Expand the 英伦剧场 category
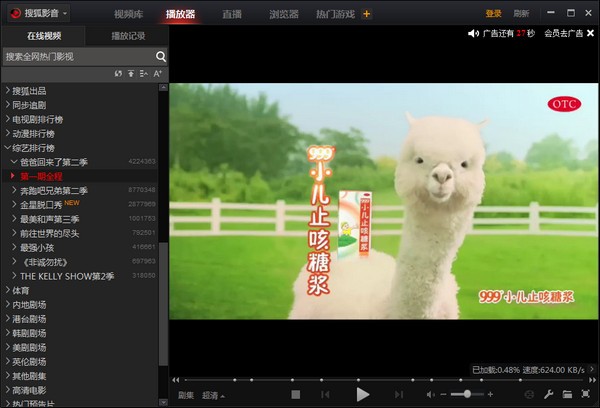 tap(8, 361)
